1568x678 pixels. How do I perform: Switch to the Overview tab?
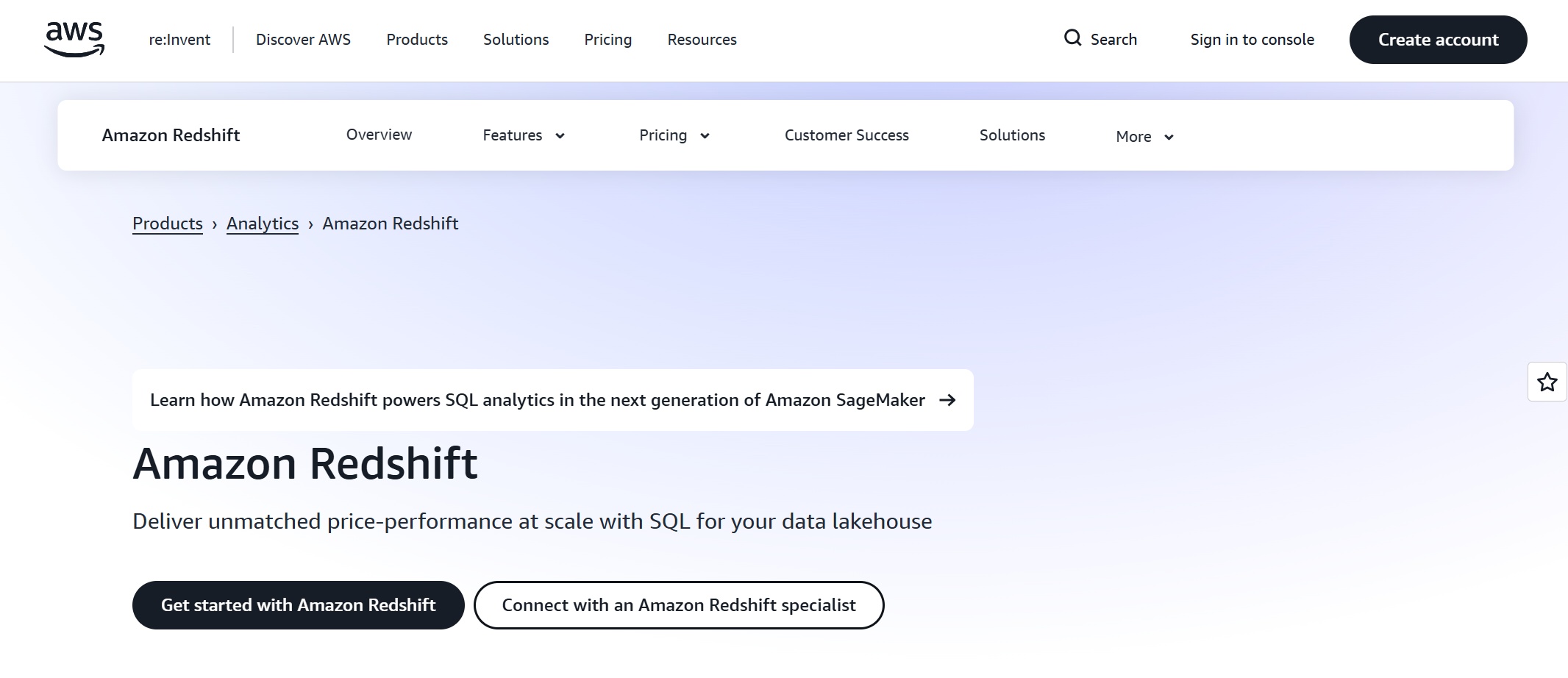click(379, 135)
